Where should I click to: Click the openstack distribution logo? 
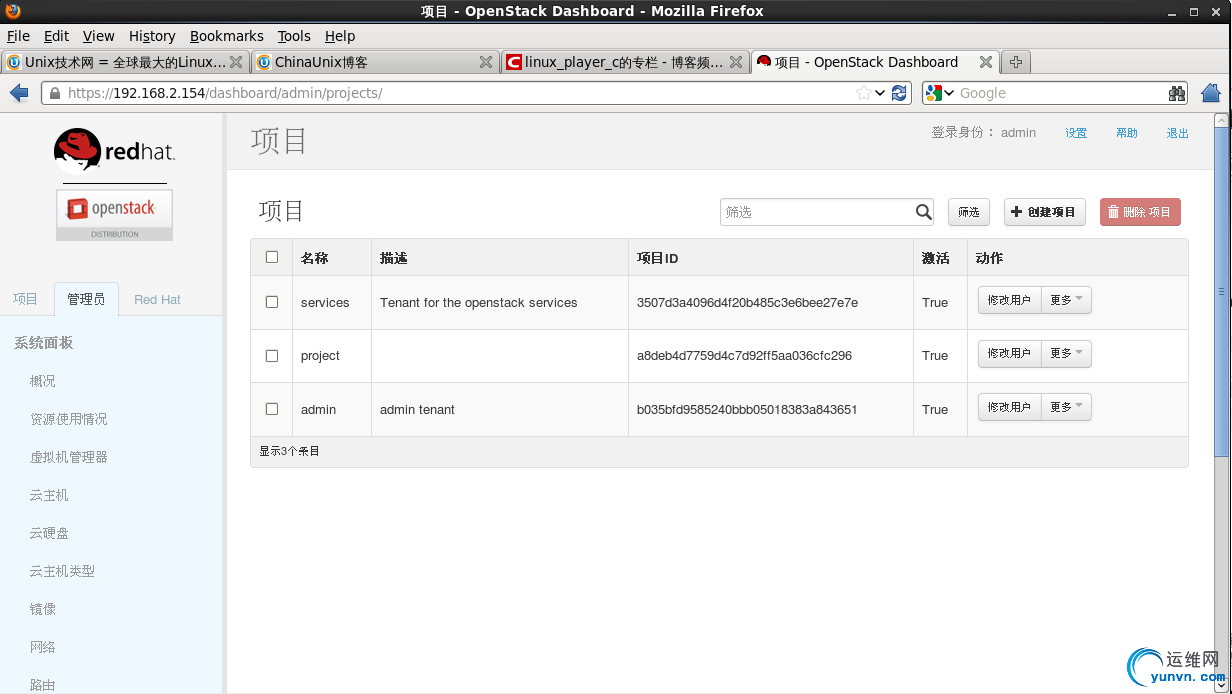[114, 215]
